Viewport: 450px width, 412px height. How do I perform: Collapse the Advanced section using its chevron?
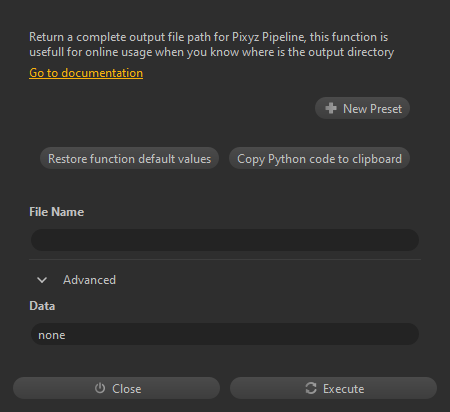42,280
